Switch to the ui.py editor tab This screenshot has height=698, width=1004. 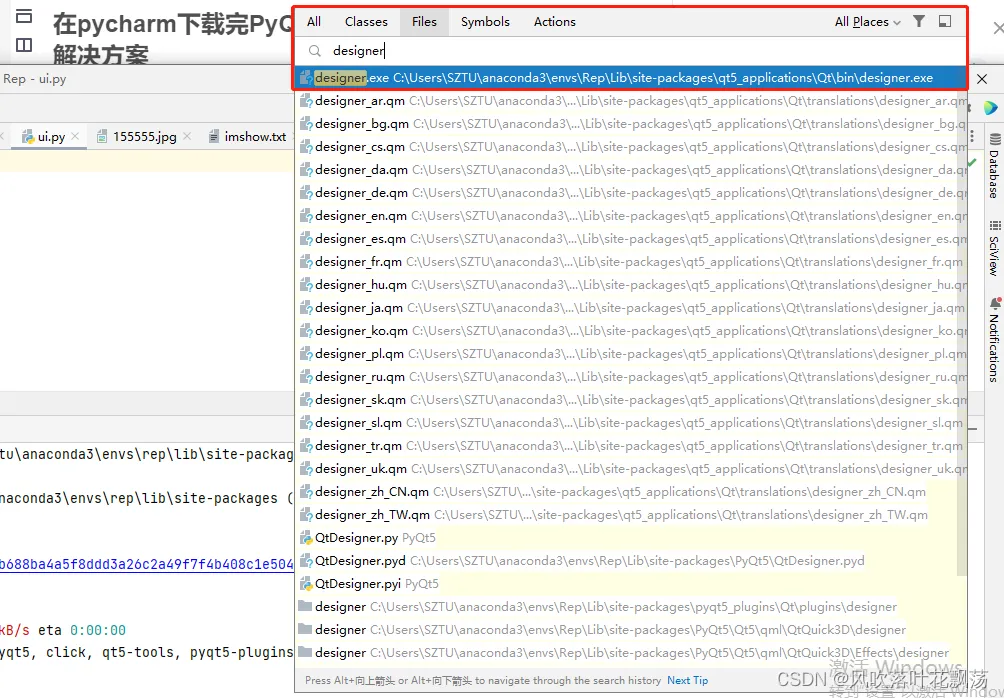(51, 136)
